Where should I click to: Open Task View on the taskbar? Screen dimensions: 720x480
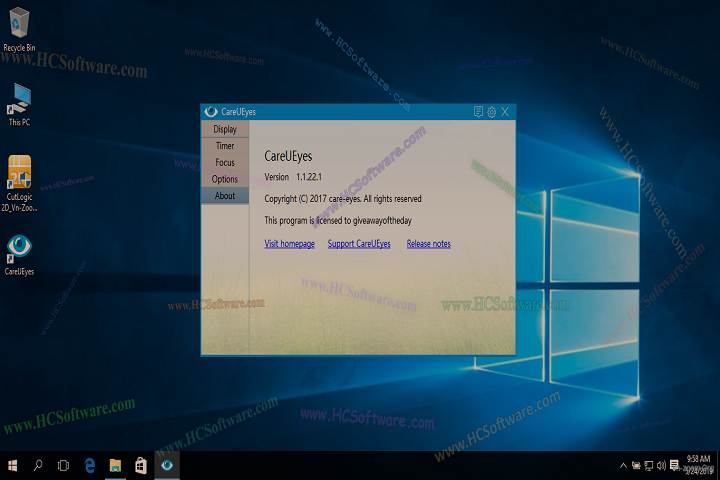(x=63, y=466)
